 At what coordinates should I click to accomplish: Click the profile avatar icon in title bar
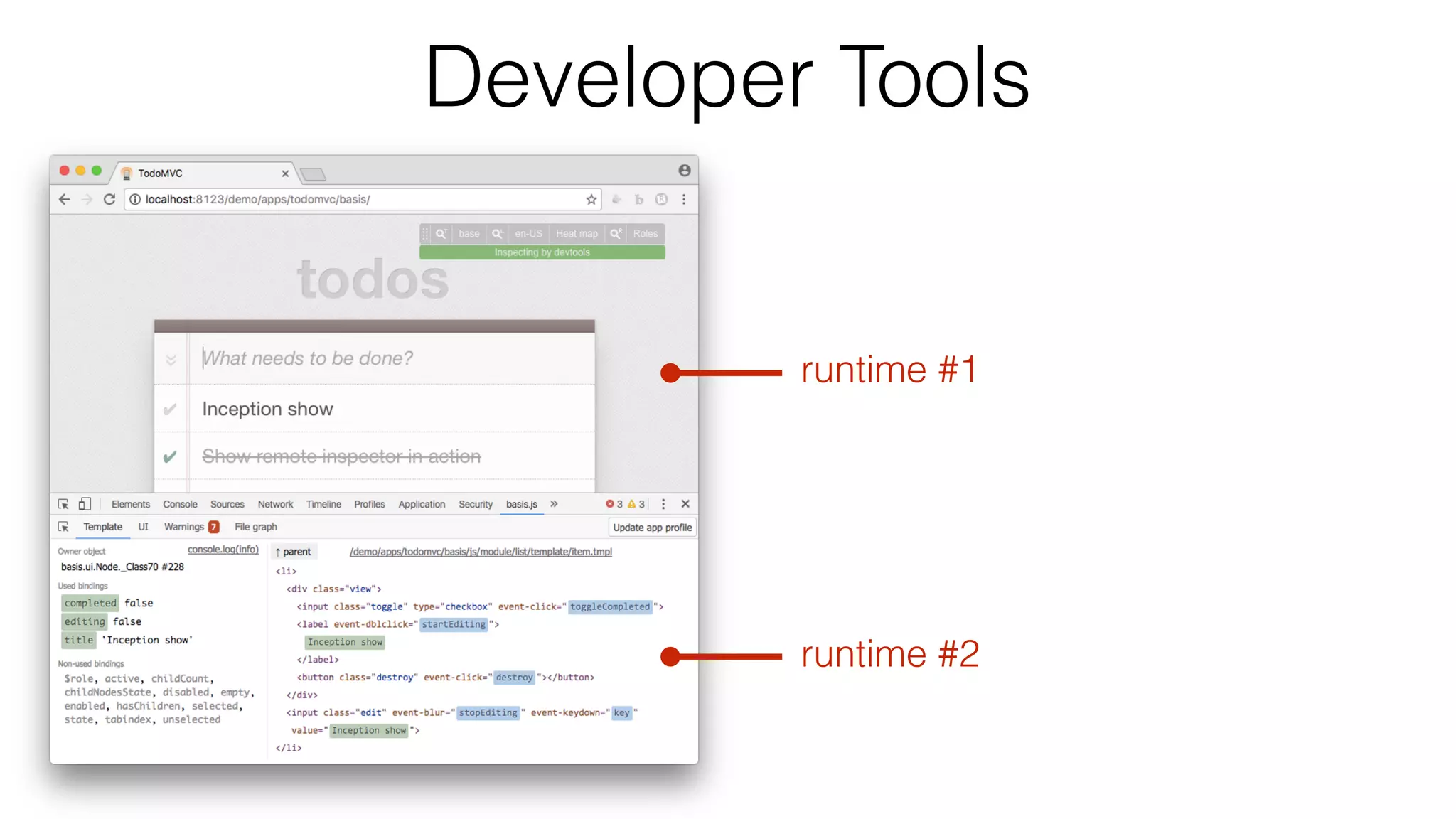(x=684, y=171)
